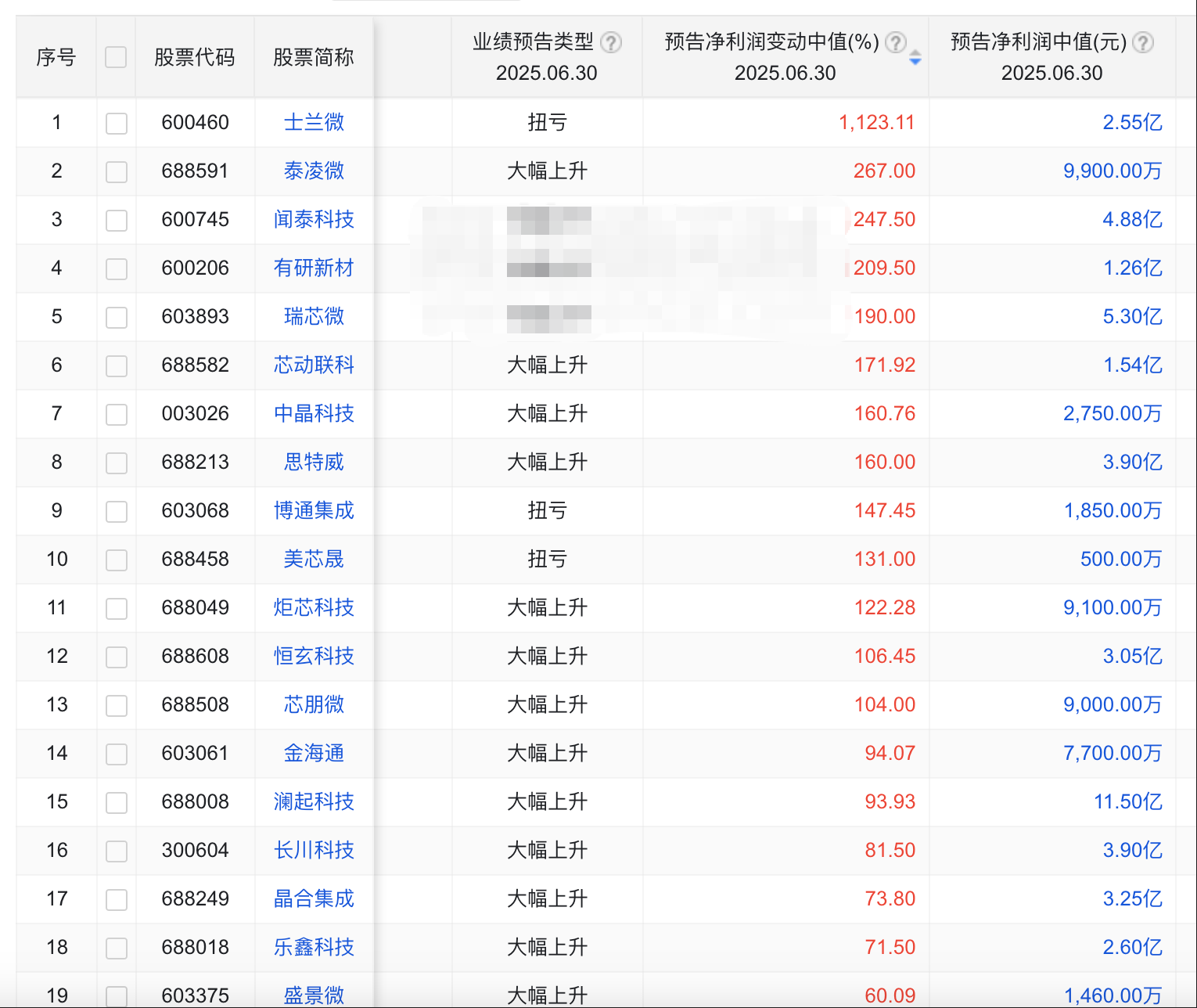Check the box for 泰凌微 row

pyautogui.click(x=117, y=171)
